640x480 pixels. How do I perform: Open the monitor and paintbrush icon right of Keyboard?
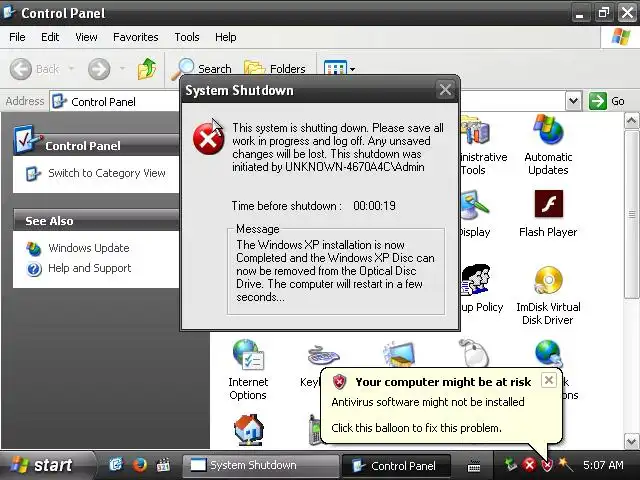(x=398, y=353)
